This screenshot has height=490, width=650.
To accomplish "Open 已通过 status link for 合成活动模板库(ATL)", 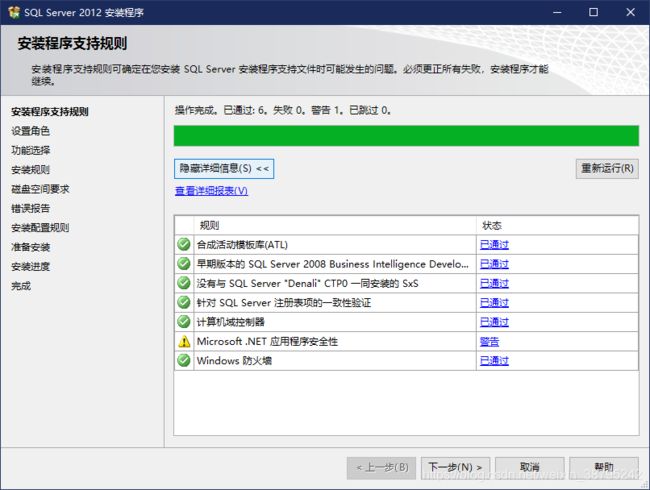I will 494,245.
